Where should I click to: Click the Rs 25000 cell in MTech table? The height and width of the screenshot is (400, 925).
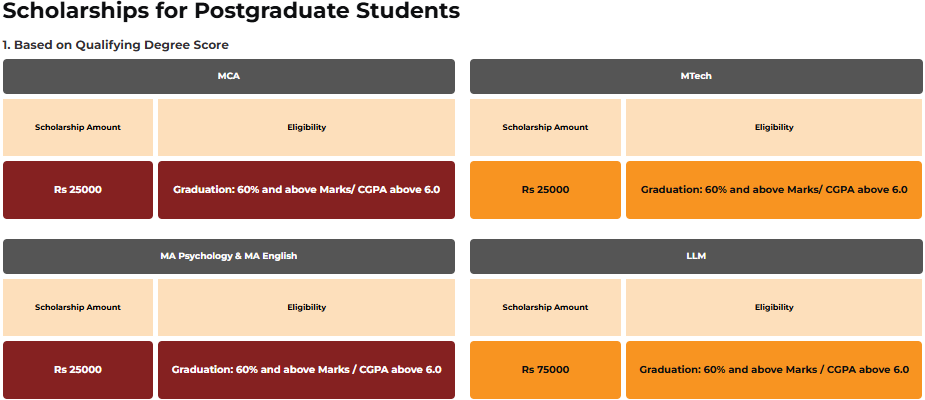[545, 189]
